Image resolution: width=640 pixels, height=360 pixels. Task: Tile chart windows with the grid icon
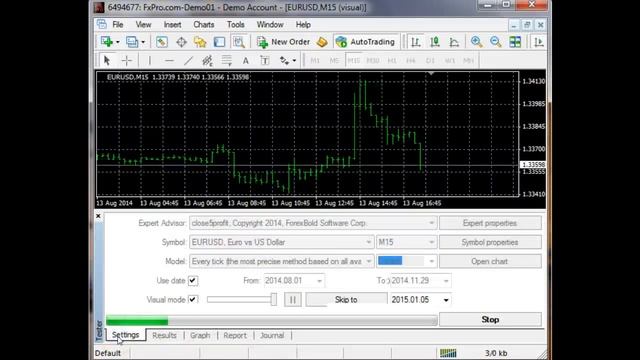[515, 42]
